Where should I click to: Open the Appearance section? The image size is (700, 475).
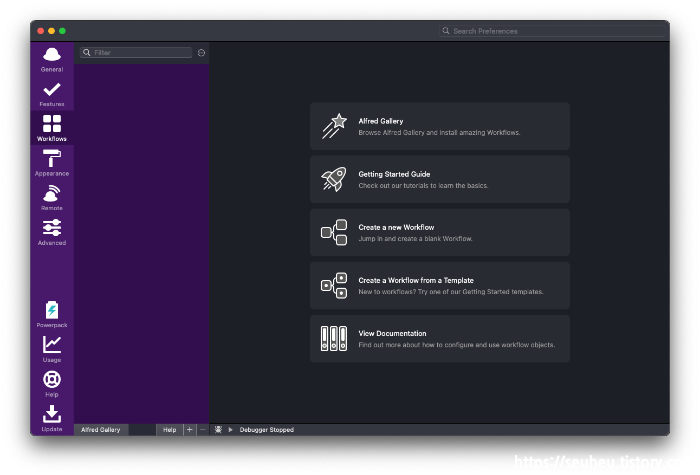click(52, 163)
